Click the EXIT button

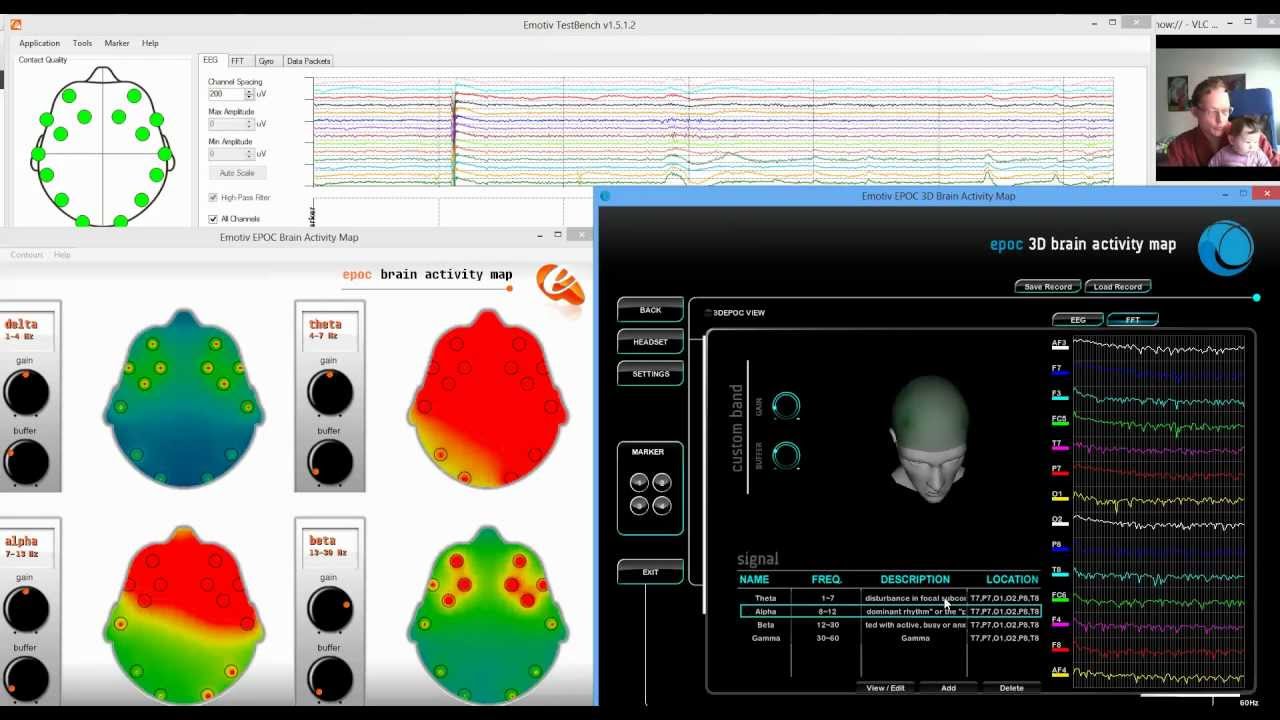(x=650, y=572)
